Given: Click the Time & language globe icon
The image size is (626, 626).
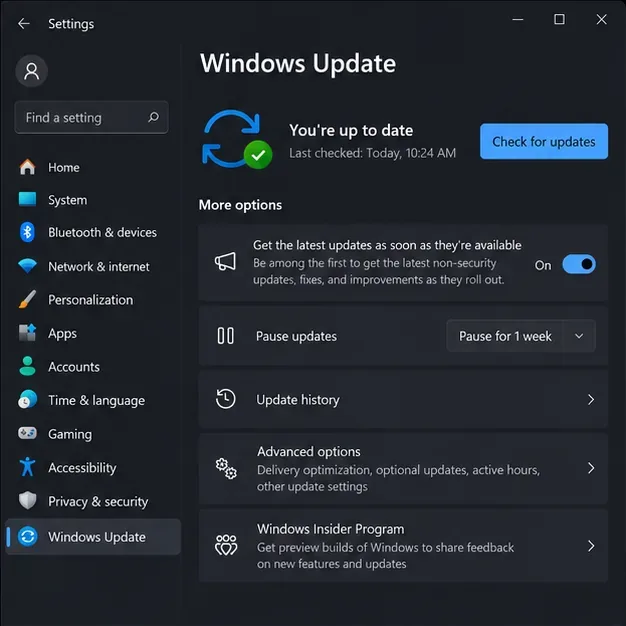Looking at the screenshot, I should coord(27,400).
